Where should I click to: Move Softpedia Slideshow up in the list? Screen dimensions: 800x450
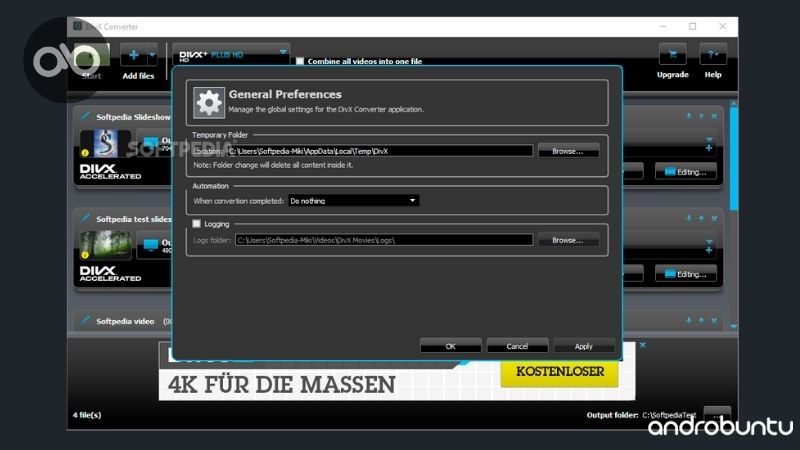pyautogui.click(x=701, y=116)
